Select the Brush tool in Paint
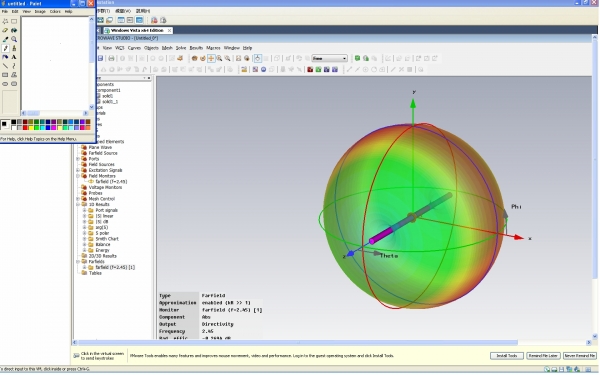Image resolution: width=600 pixels, height=375 pixels. tap(14, 48)
